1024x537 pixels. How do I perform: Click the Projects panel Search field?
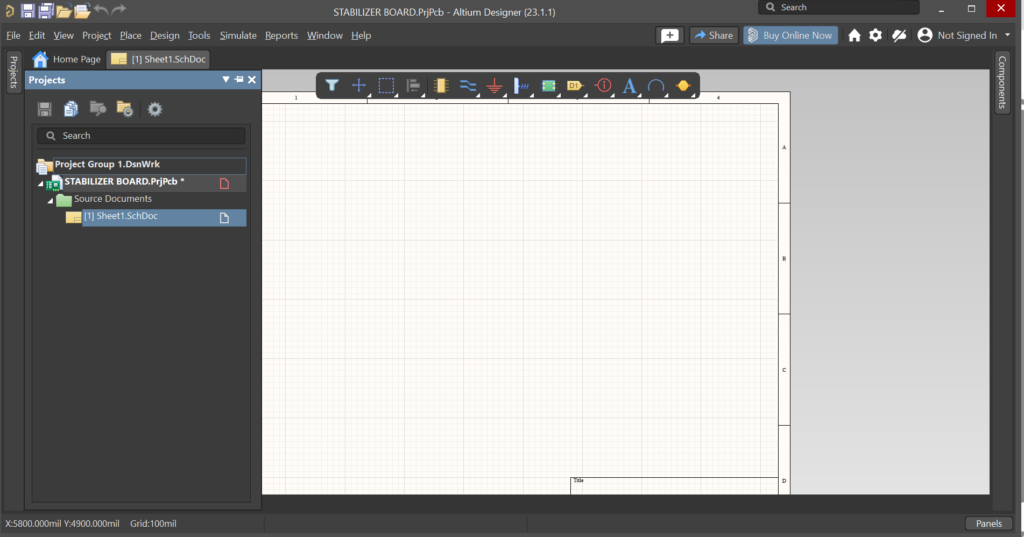coord(141,136)
